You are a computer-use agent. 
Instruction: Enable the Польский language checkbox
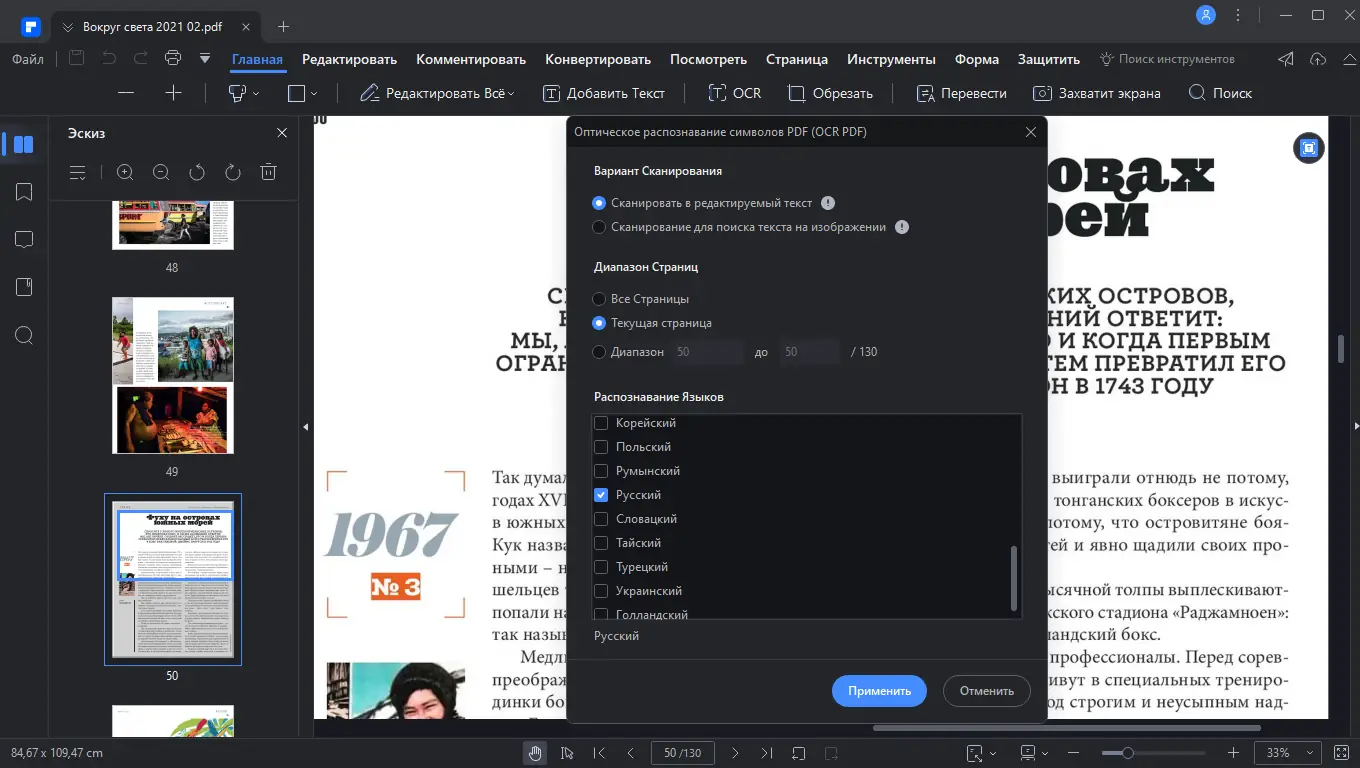(x=601, y=446)
